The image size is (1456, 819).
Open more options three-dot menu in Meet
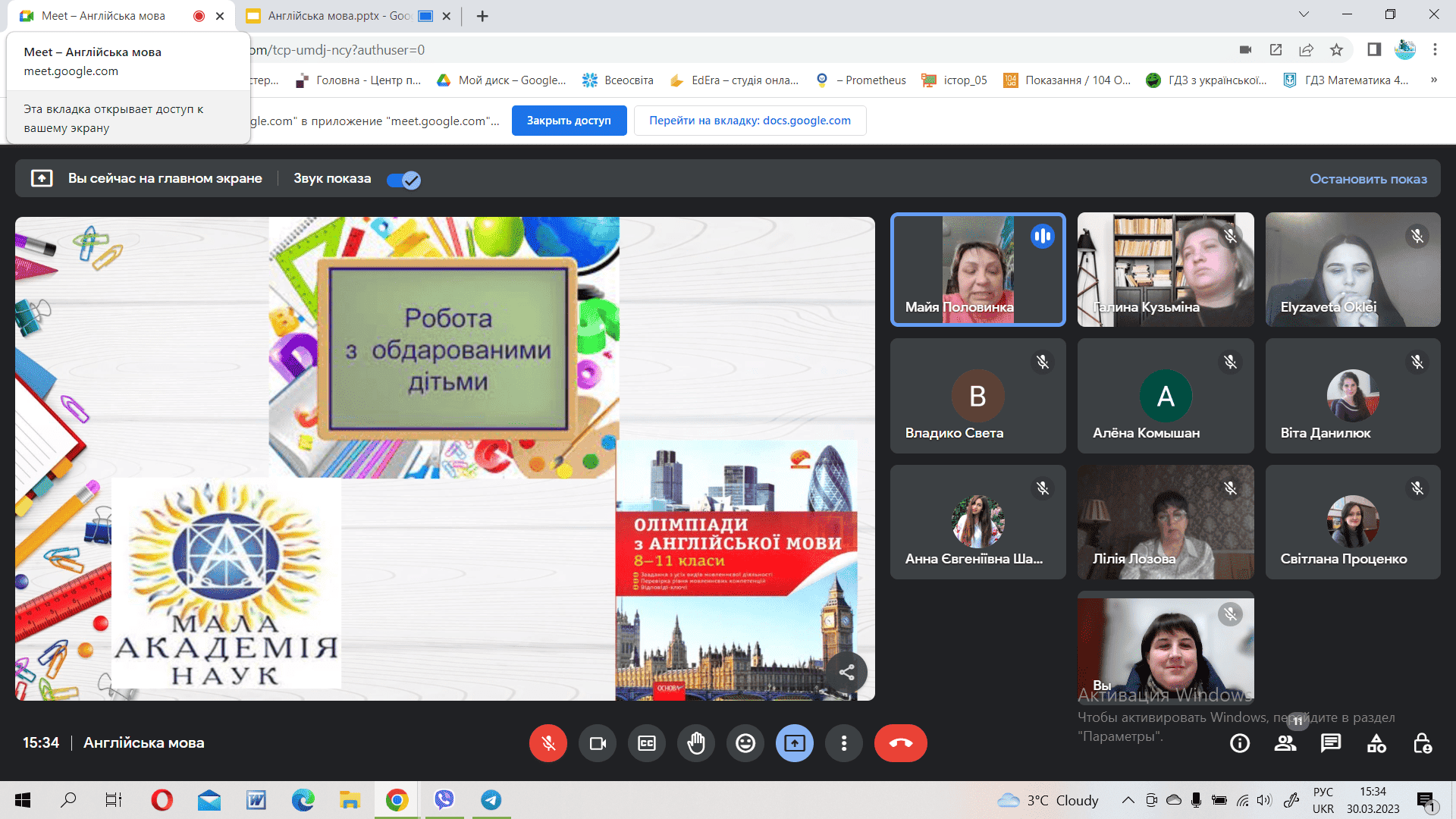click(844, 743)
